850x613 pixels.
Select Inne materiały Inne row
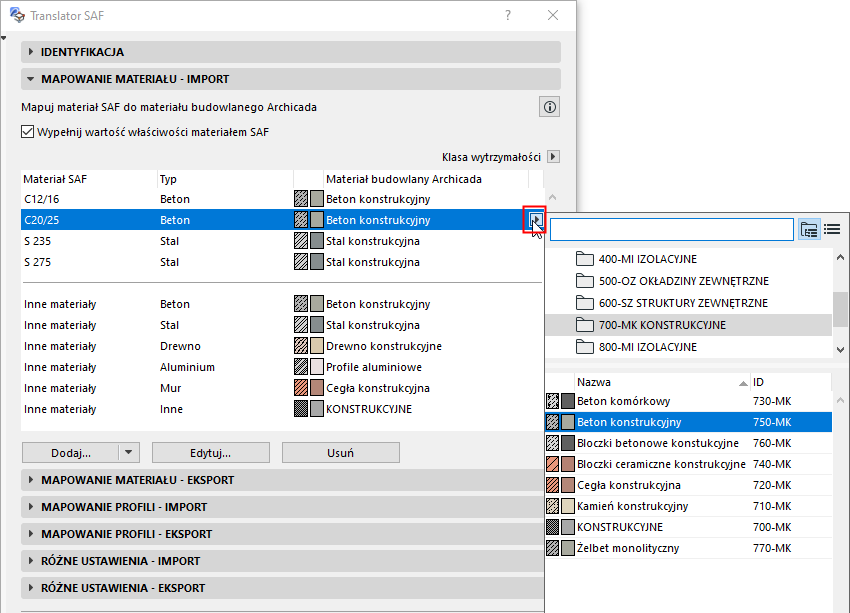282,409
